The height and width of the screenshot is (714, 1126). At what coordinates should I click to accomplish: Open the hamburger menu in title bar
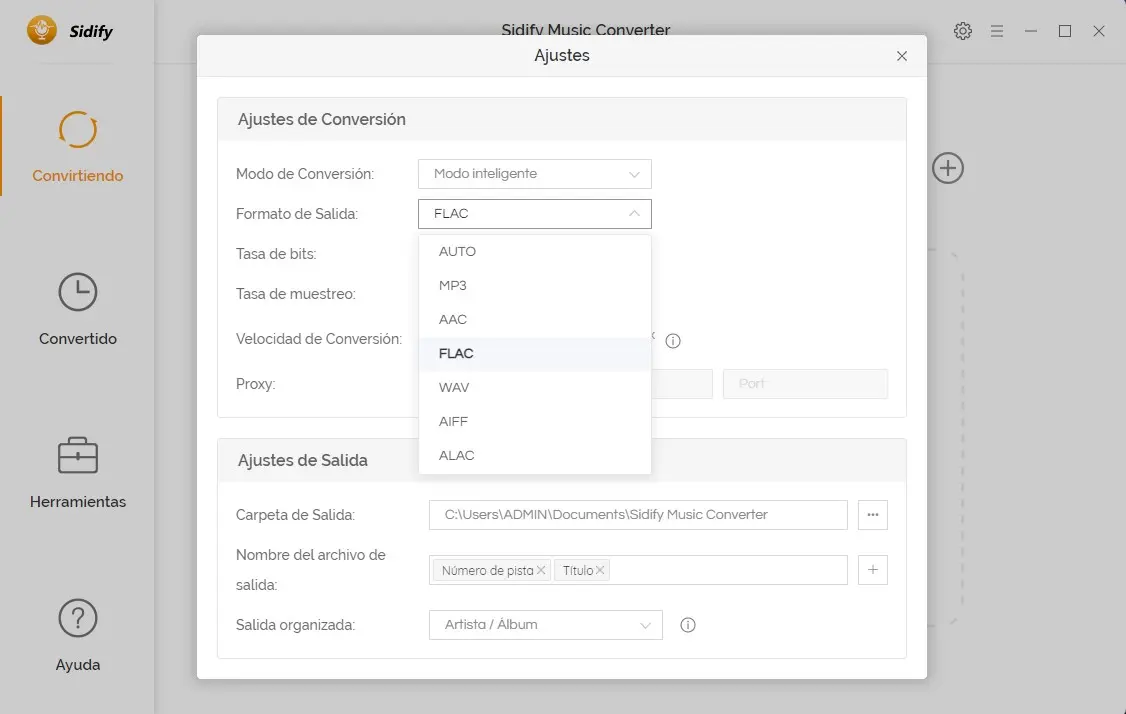click(997, 31)
